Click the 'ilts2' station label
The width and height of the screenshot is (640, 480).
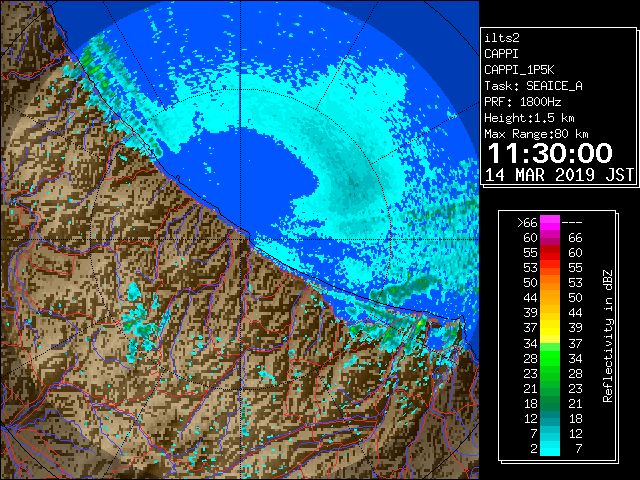pos(502,38)
